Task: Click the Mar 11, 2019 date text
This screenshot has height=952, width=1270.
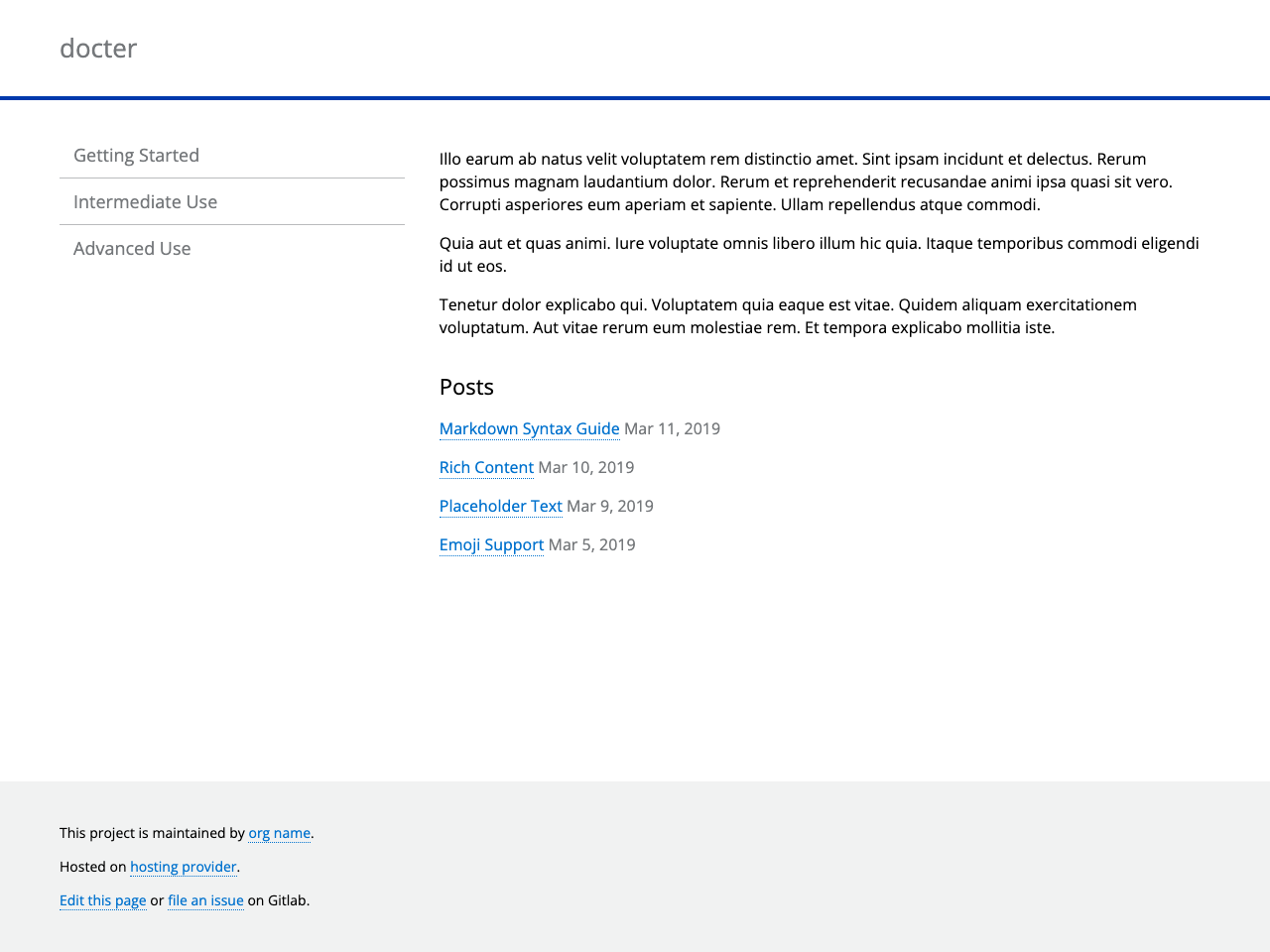Action: [x=672, y=427]
